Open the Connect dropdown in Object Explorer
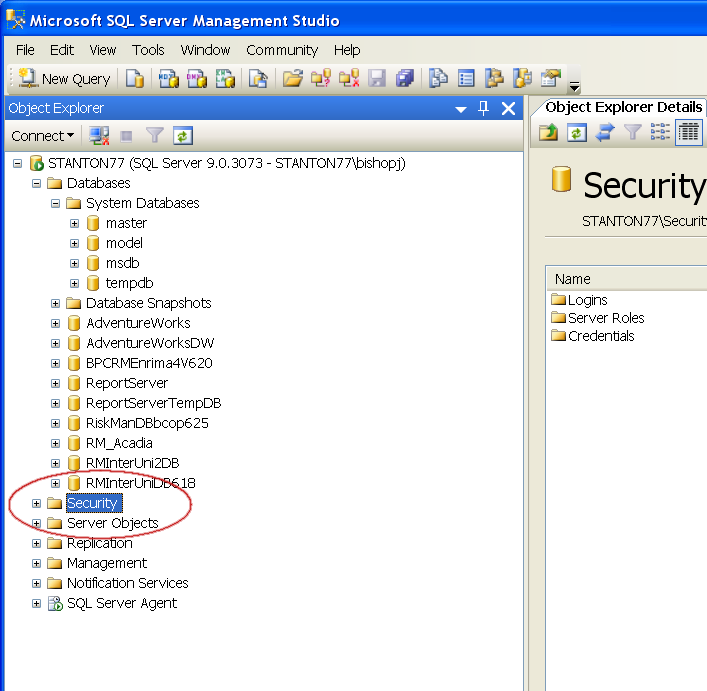 pyautogui.click(x=42, y=136)
